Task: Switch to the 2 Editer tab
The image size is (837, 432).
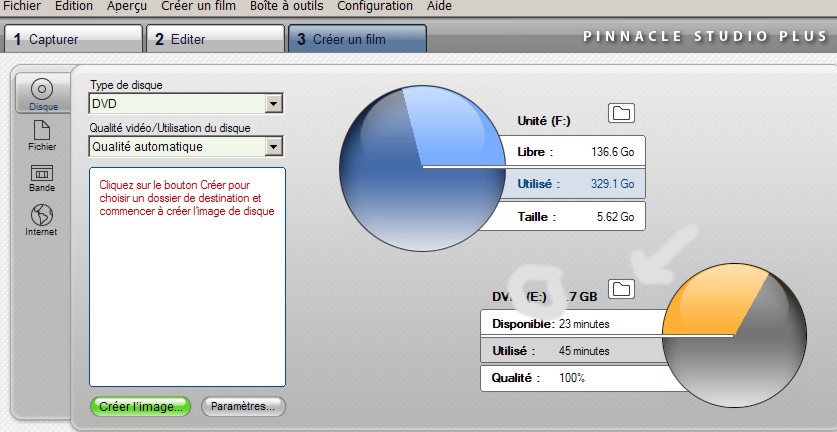Action: click(x=215, y=39)
